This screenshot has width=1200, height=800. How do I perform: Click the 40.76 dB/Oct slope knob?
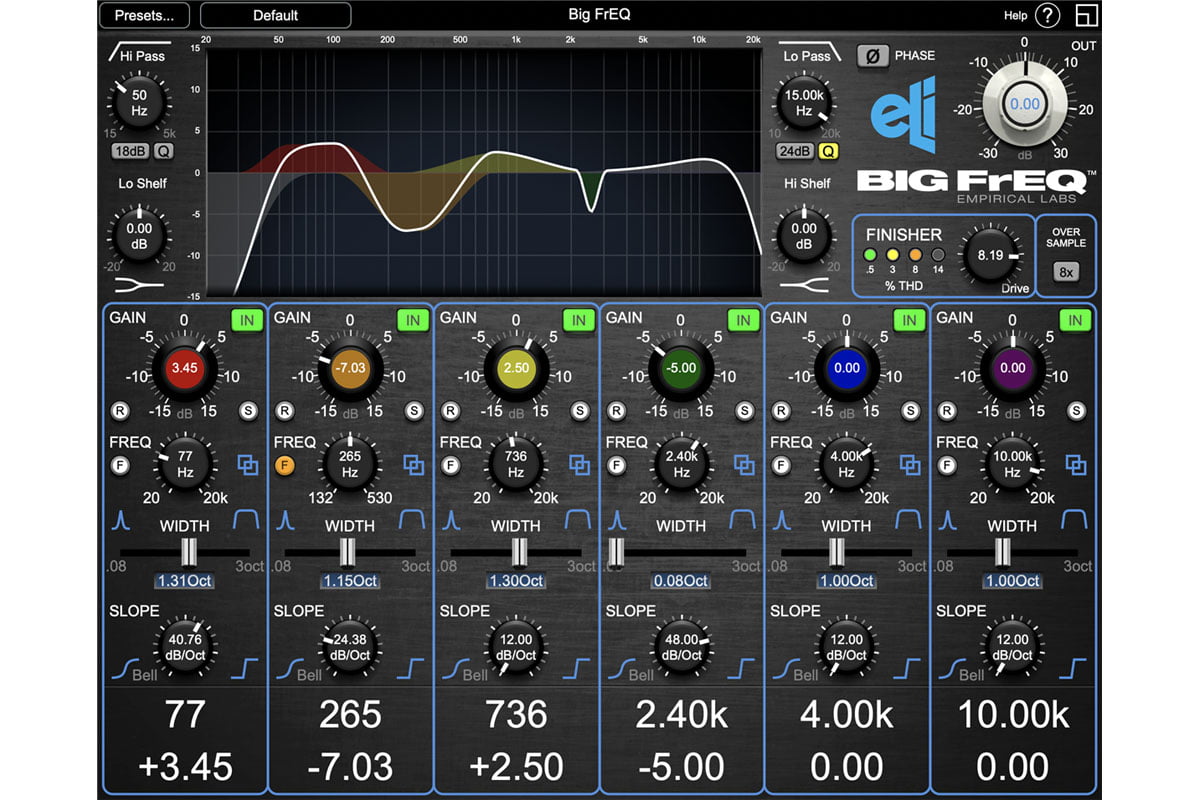point(184,647)
